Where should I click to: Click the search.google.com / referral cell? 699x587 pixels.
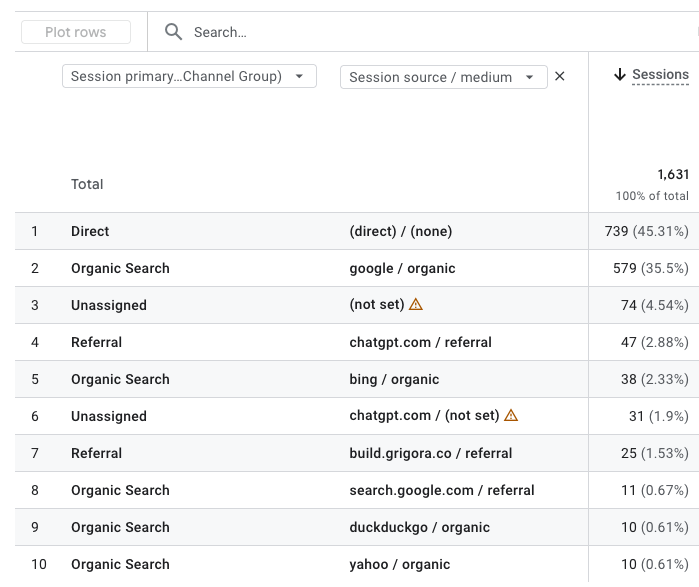tap(442, 490)
